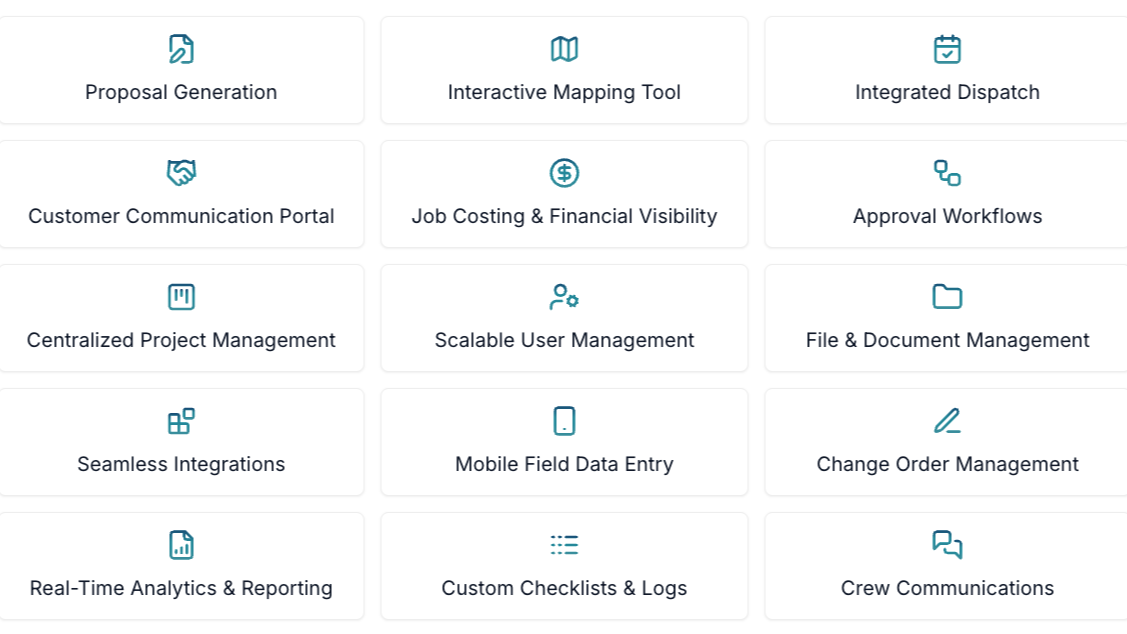Click the chat bubbles icon for Crew Communications

[x=947, y=545]
